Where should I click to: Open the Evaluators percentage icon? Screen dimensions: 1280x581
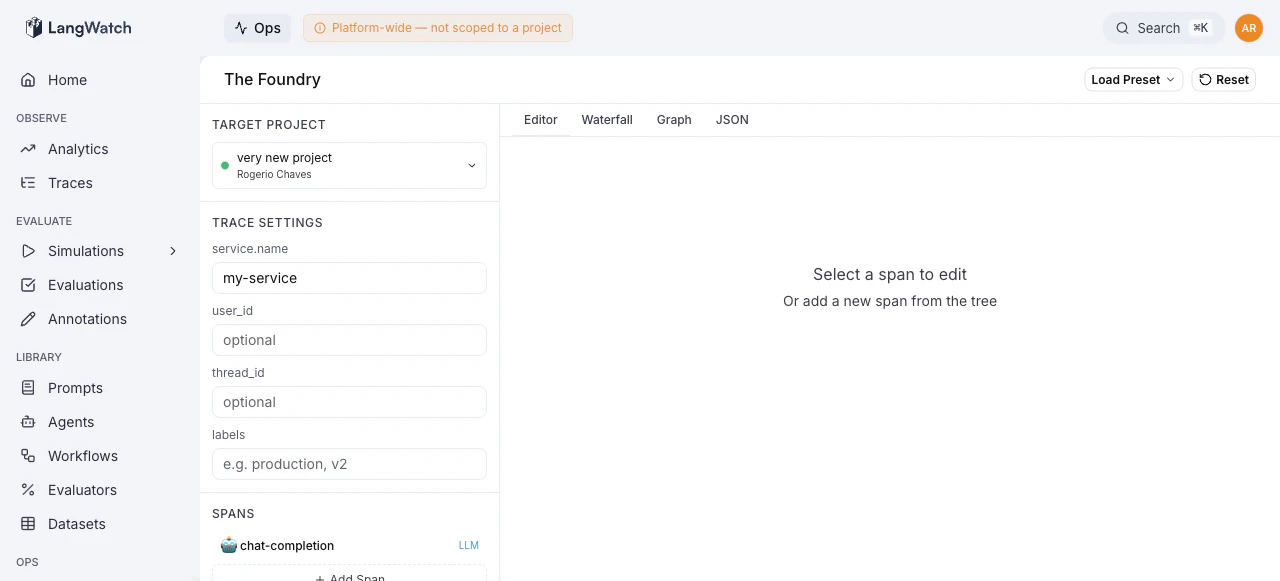tap(29, 490)
